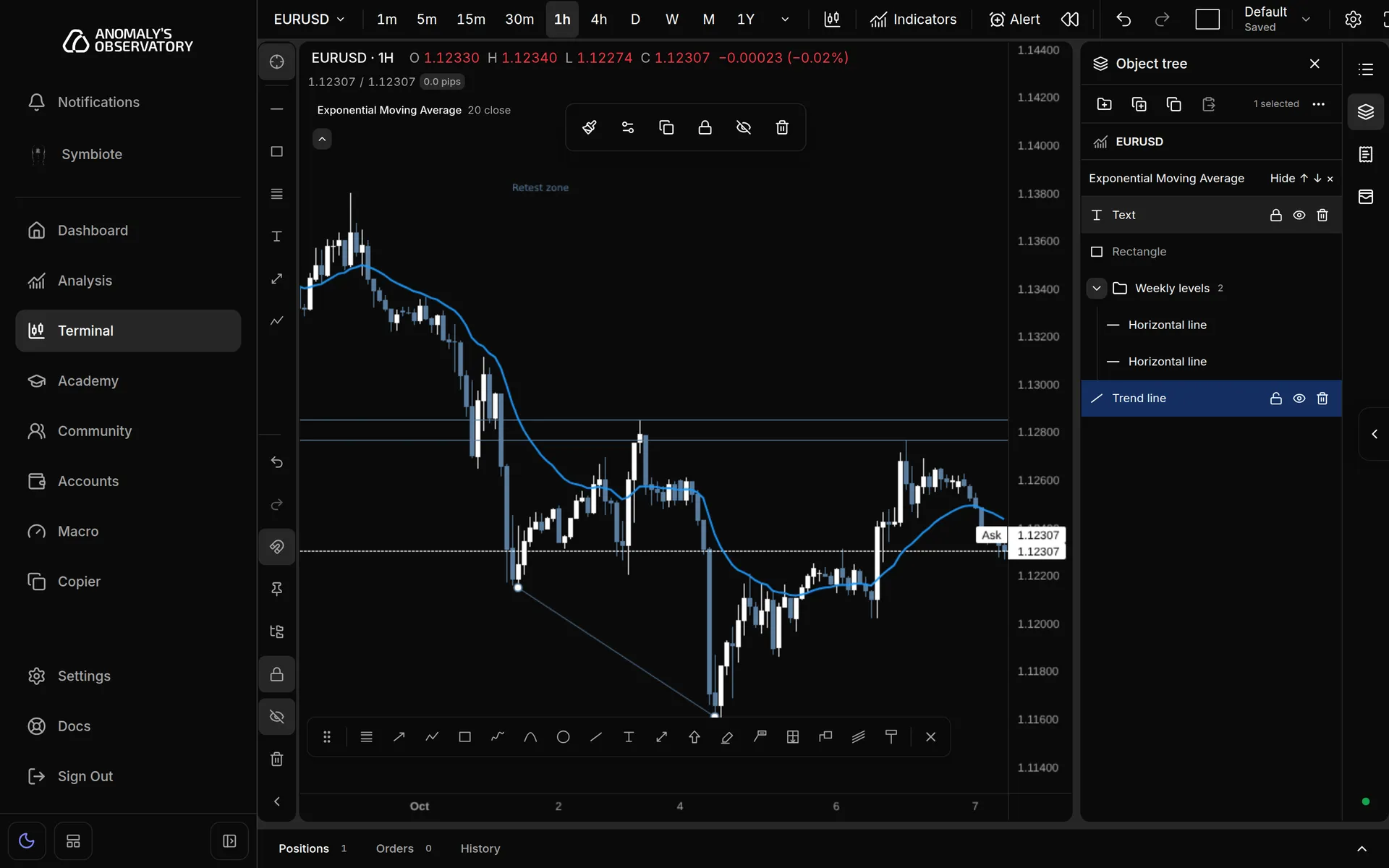Select ellipse tool in bottom drawing bar

click(563, 737)
